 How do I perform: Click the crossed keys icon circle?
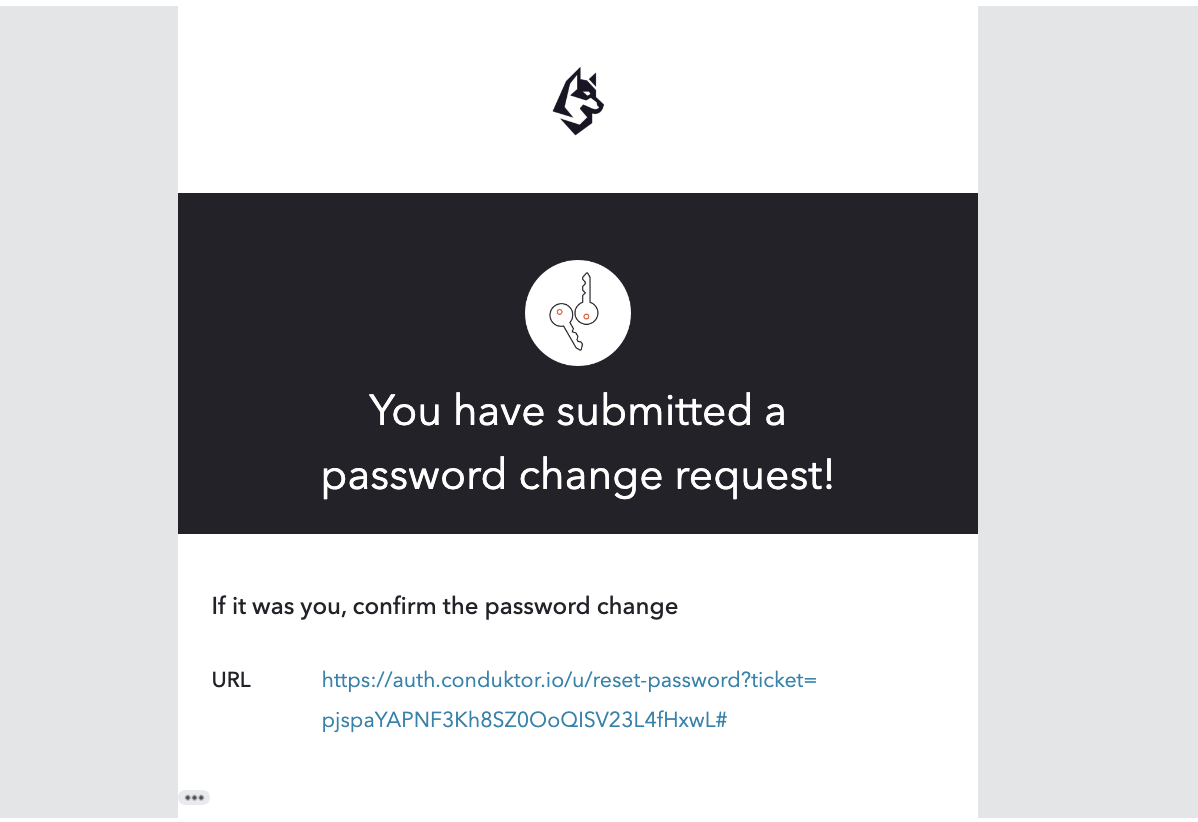tap(578, 313)
